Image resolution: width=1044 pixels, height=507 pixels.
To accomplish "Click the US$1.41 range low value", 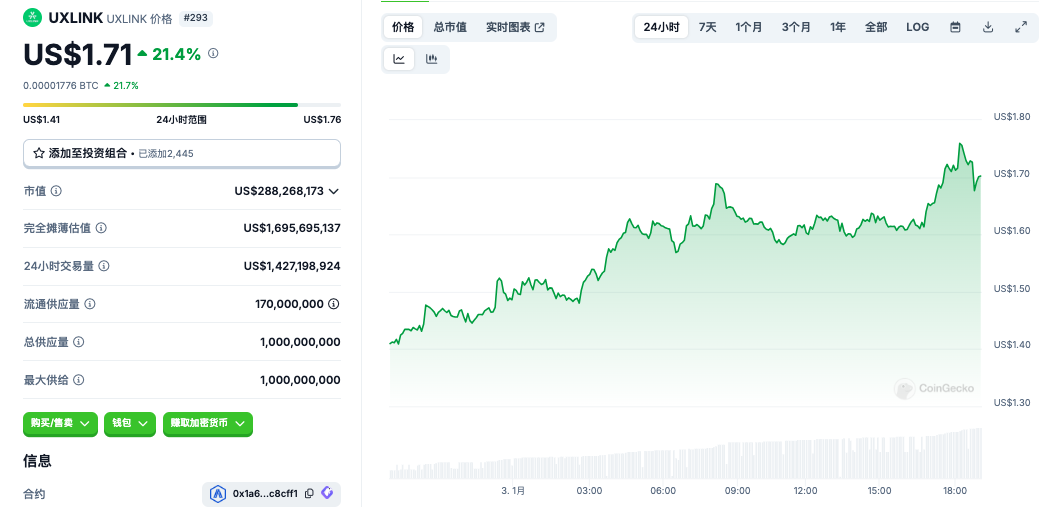I will (x=41, y=120).
